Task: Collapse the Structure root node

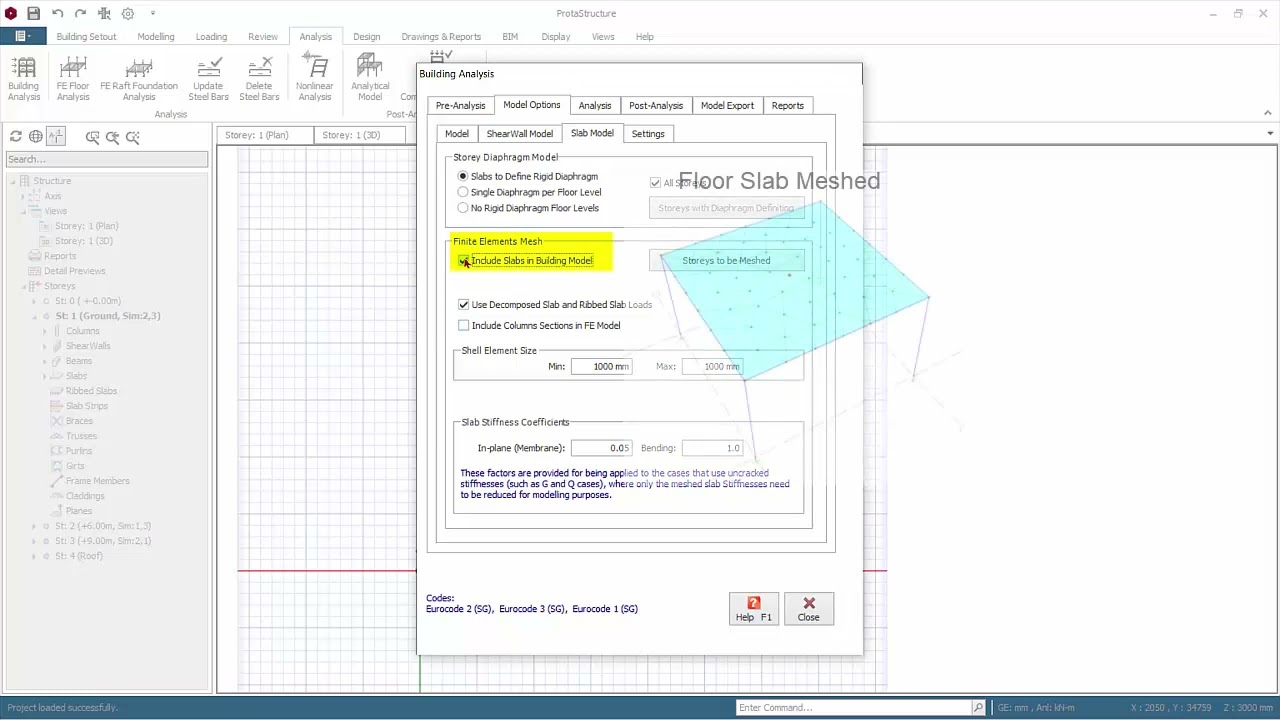Action: (x=12, y=181)
